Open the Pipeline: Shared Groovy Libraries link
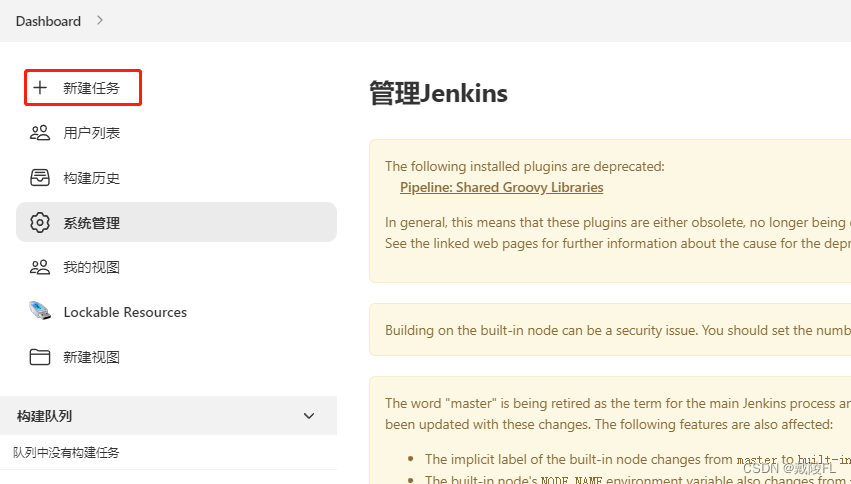 tap(501, 187)
